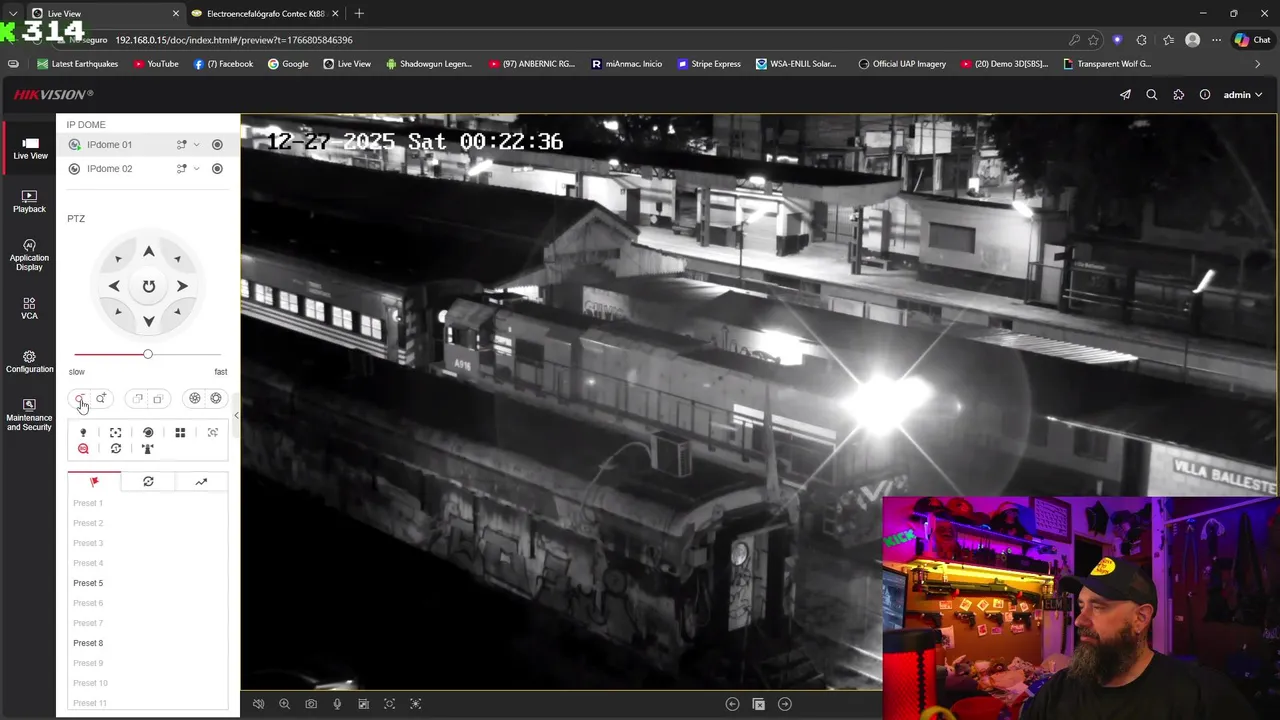
Task: Click PTZ zoom in magnifier
Action: 101,399
